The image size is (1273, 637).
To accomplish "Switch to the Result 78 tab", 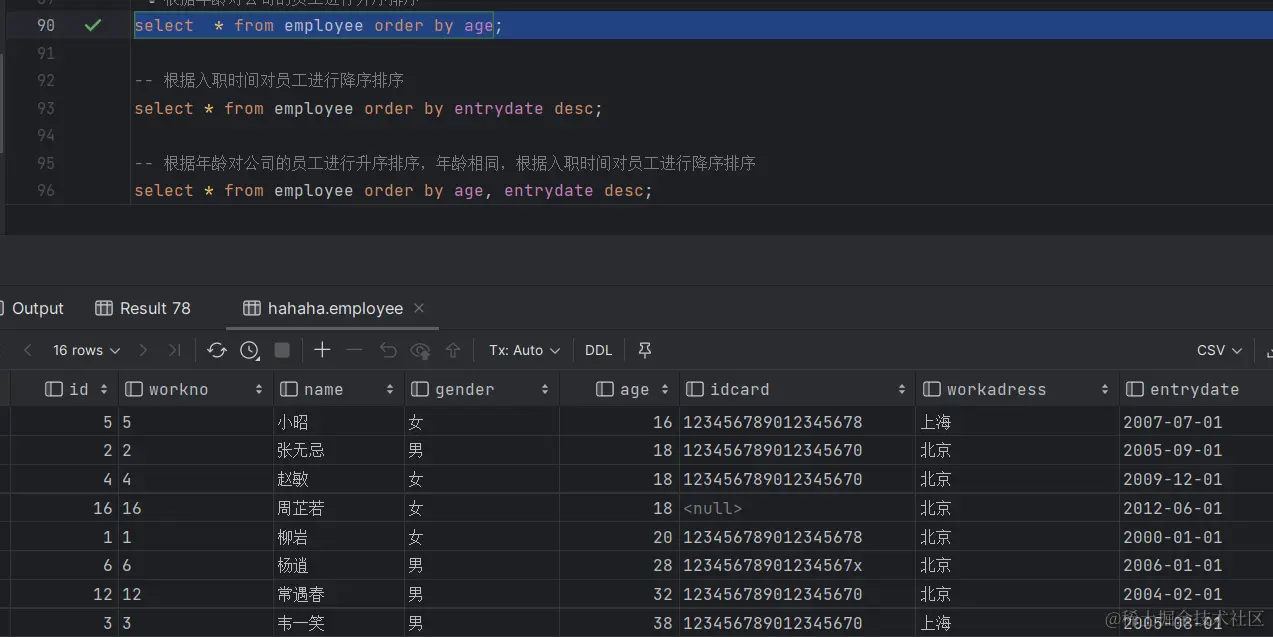I will point(143,308).
